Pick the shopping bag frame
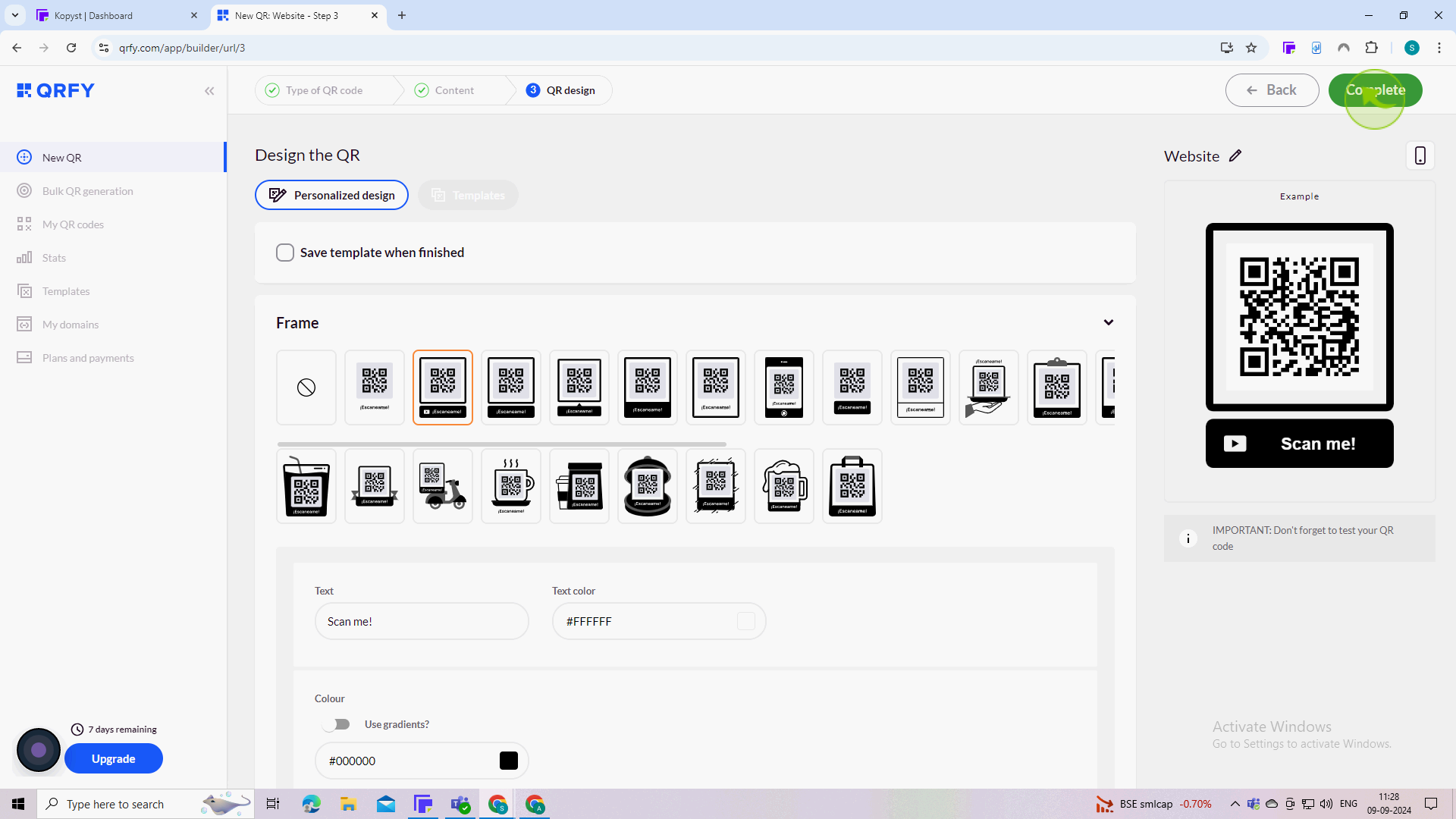The width and height of the screenshot is (1456, 819). (852, 486)
